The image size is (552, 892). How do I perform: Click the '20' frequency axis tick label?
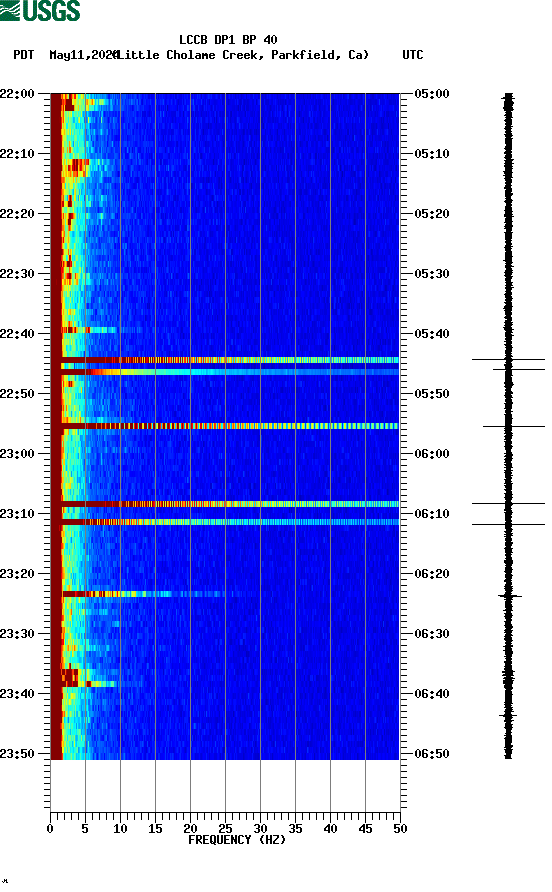coord(190,829)
